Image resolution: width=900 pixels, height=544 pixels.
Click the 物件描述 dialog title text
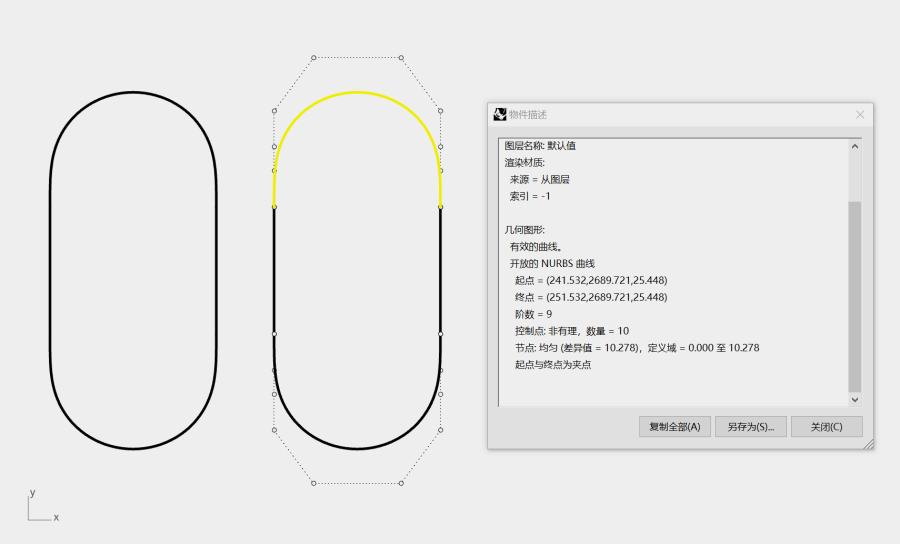(x=528, y=115)
